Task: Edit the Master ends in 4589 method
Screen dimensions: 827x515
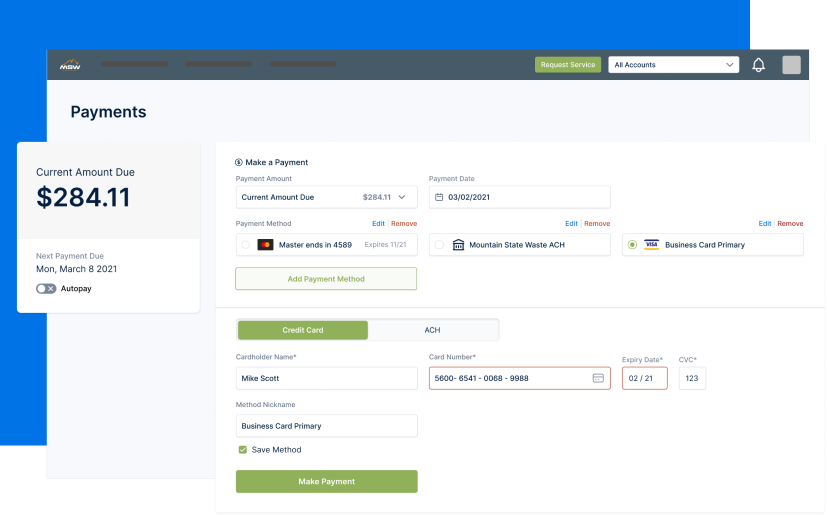Action: [378, 224]
